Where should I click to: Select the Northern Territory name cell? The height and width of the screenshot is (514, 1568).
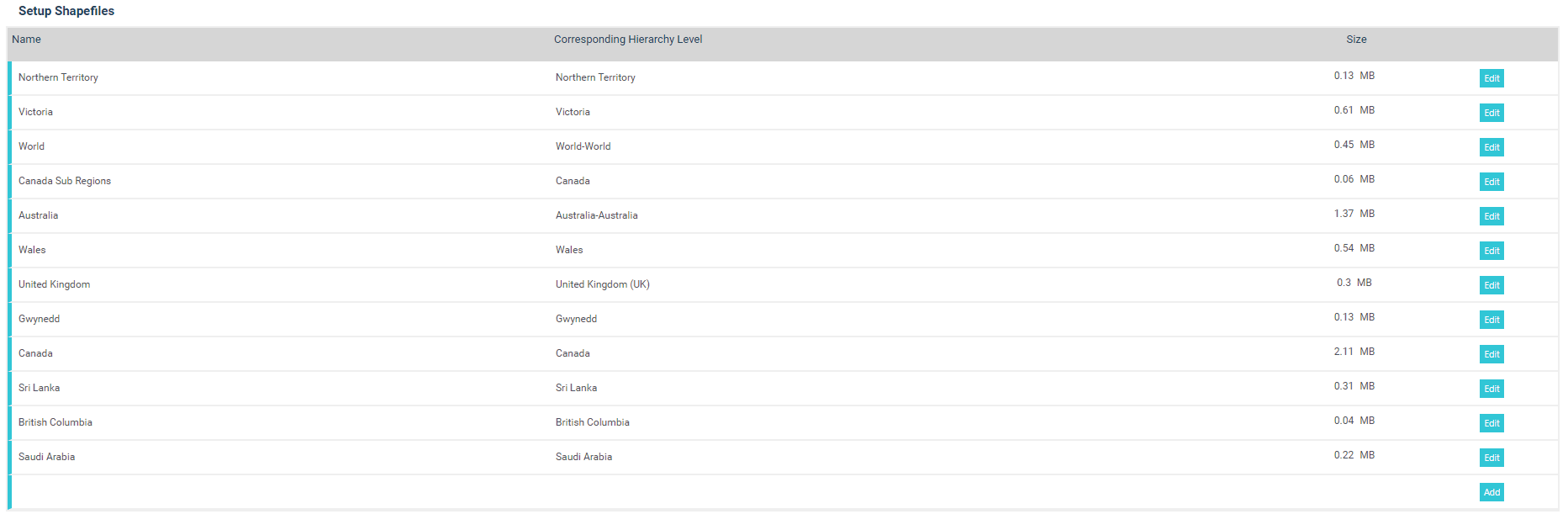pos(58,77)
